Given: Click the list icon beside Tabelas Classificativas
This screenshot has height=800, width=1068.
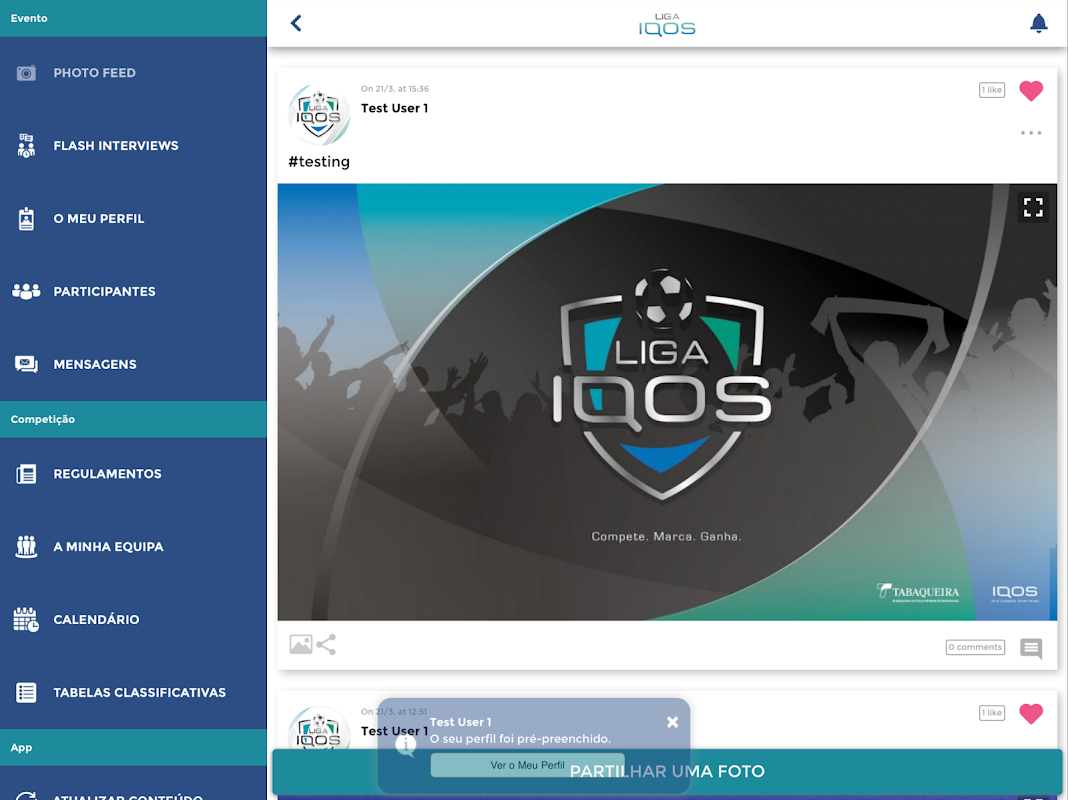Looking at the screenshot, I should coord(26,692).
